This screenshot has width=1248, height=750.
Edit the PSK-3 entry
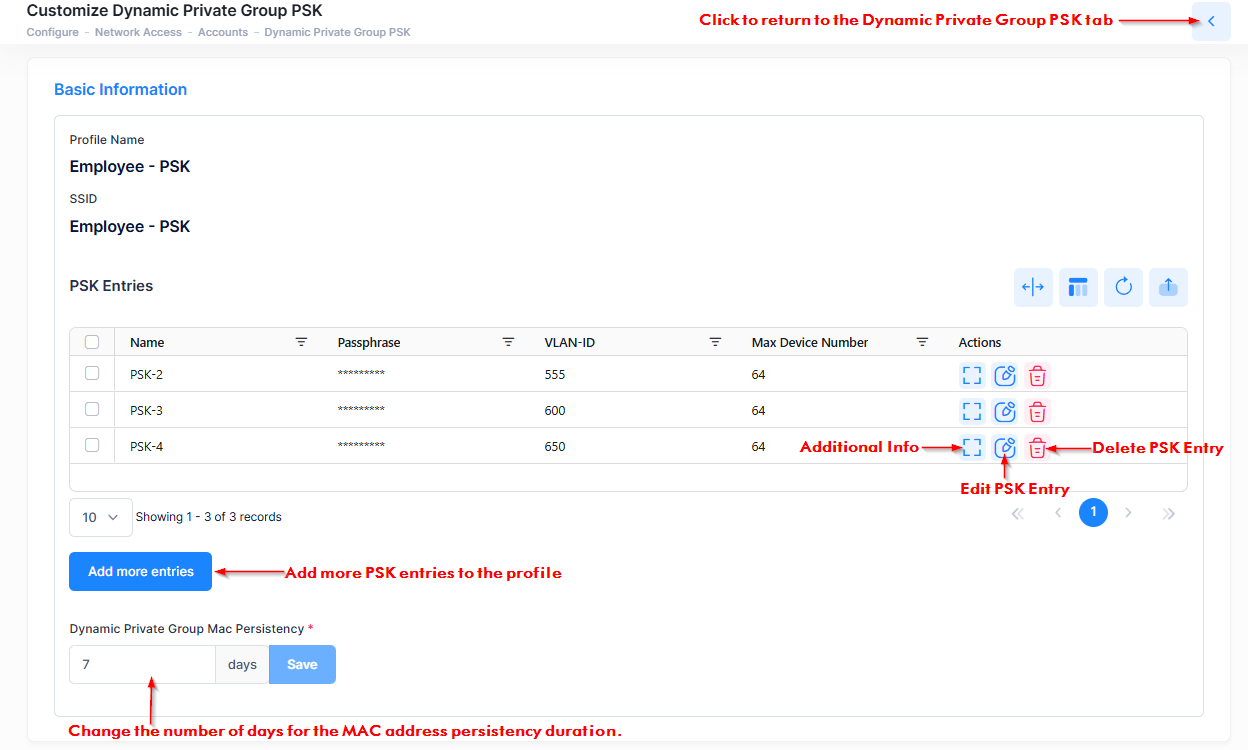[x=1005, y=412]
